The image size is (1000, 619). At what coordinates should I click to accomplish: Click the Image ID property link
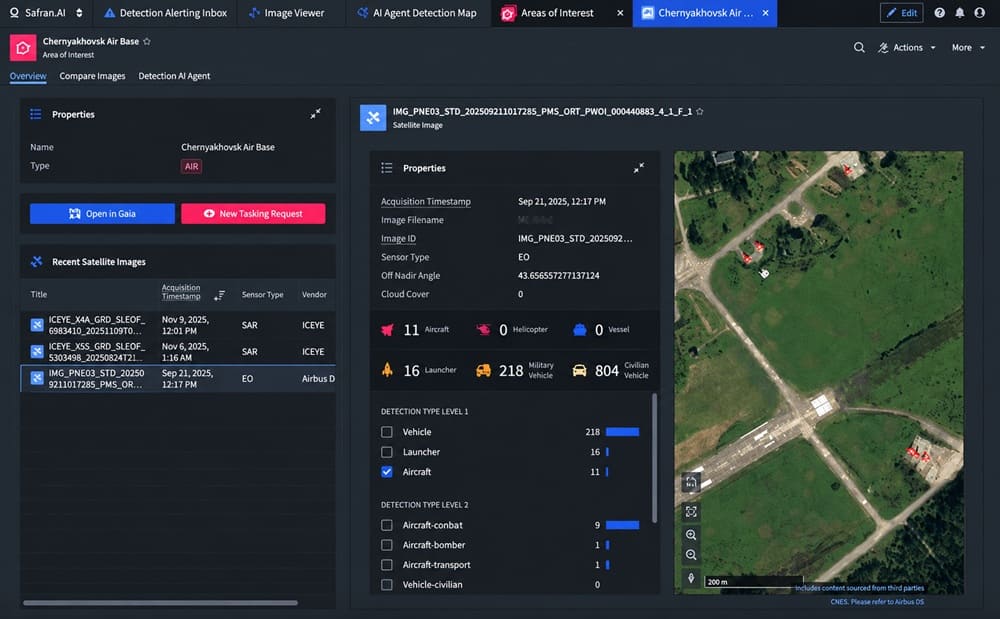(x=399, y=238)
